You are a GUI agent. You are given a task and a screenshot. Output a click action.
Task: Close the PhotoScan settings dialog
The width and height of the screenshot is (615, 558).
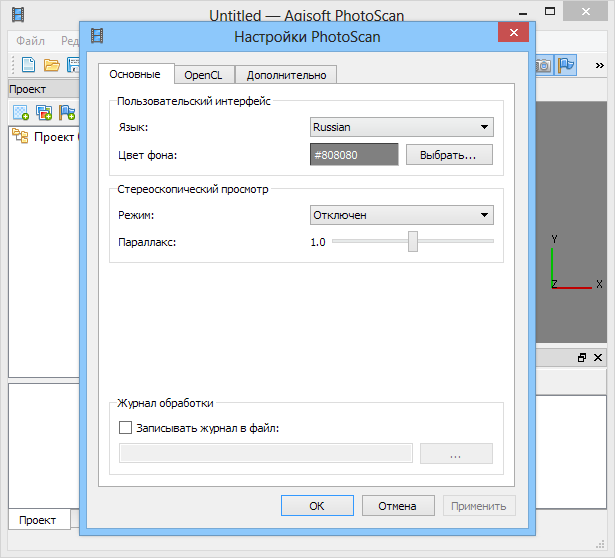tap(513, 32)
